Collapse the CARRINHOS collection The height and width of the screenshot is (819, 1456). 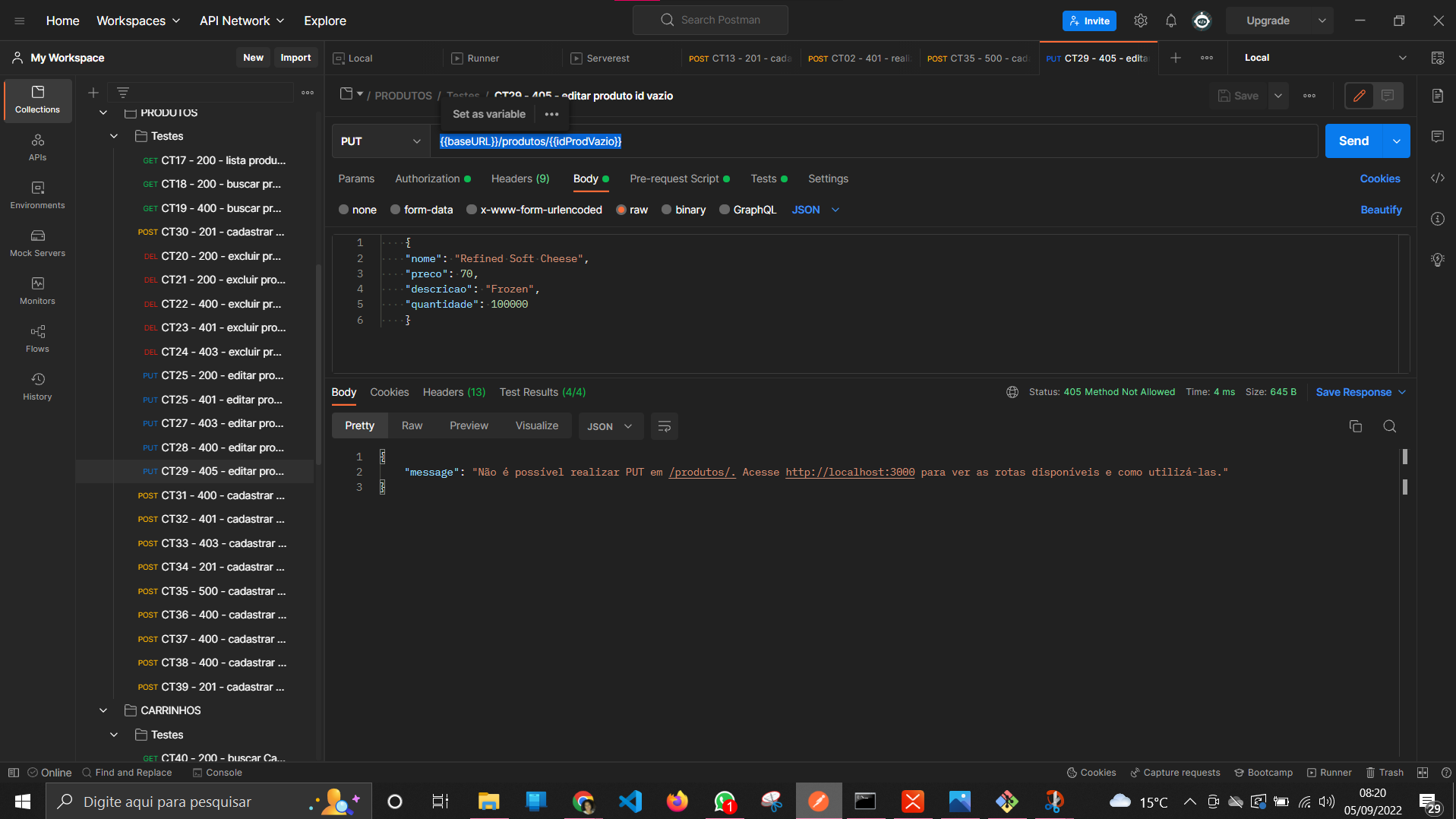coord(103,710)
